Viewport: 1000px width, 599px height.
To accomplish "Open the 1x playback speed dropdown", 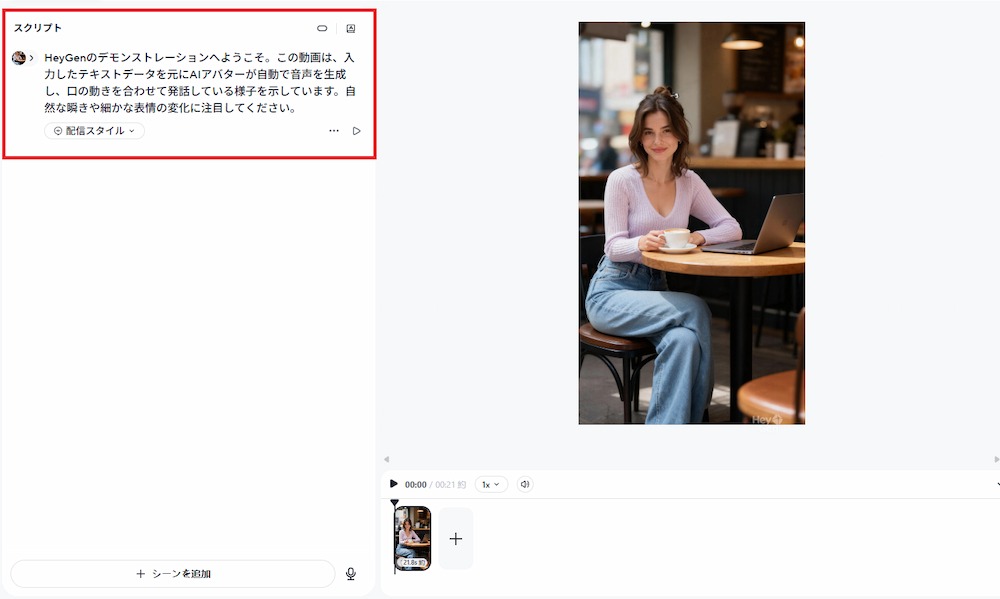I will 491,484.
